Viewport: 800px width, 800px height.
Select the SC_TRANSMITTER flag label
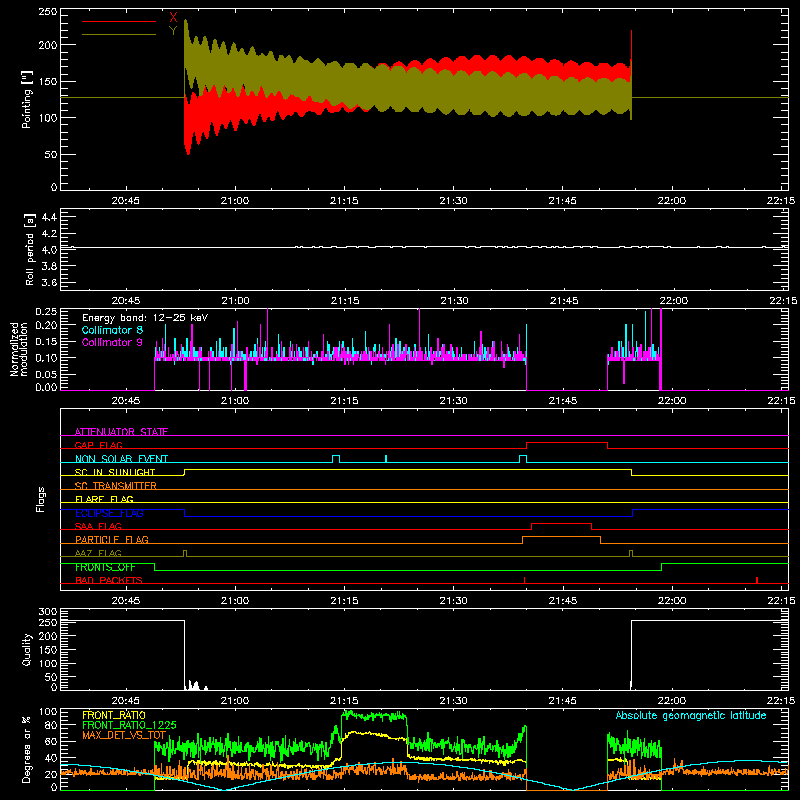[x=116, y=486]
